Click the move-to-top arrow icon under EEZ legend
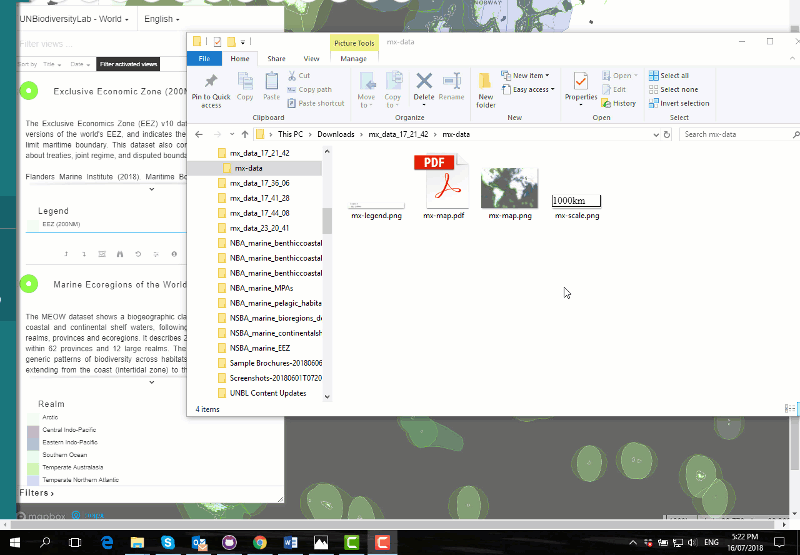Screen dimensions: 800x555 pos(66,254)
